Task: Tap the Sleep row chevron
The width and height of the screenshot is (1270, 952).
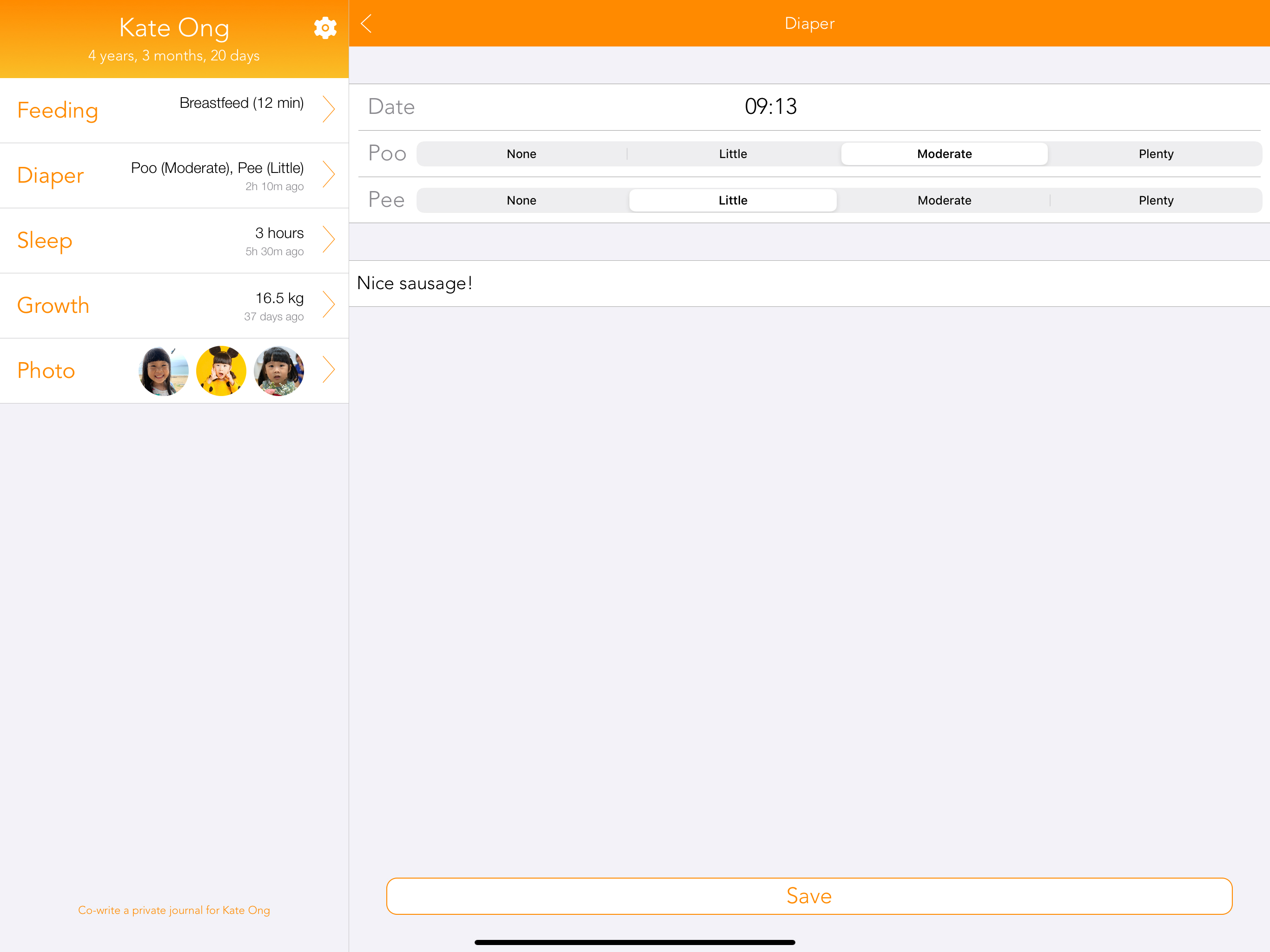Action: point(328,239)
